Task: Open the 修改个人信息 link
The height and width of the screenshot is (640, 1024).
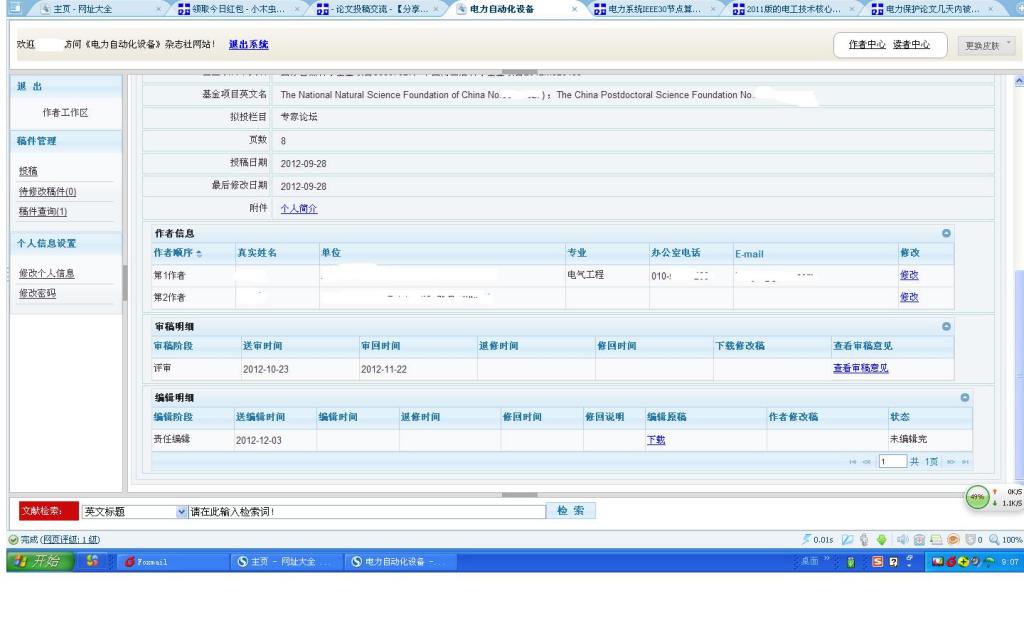Action: coord(46,274)
